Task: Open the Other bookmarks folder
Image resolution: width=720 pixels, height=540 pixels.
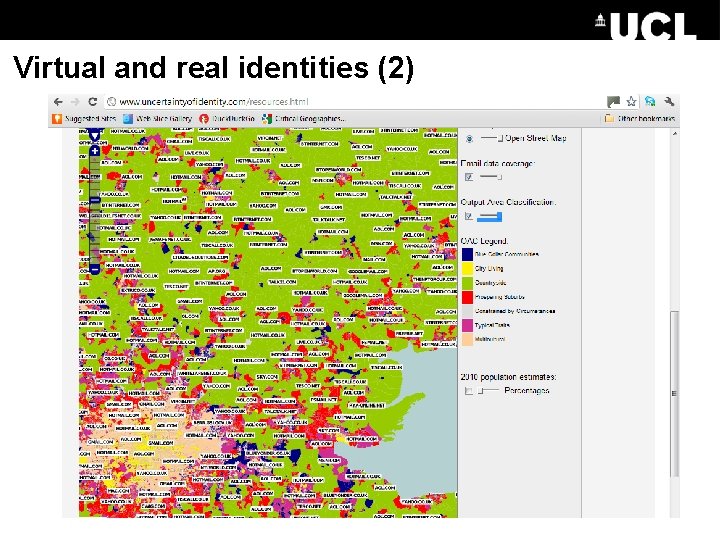Action: click(640, 118)
